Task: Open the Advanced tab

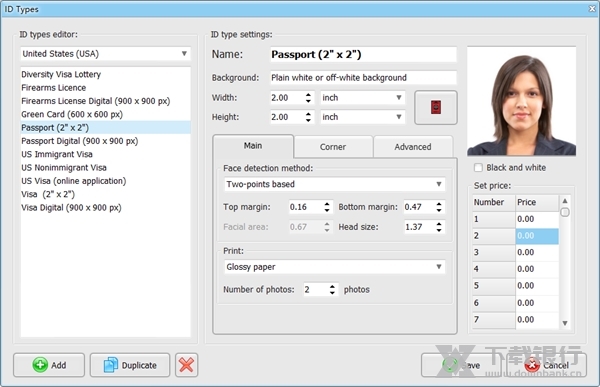Action: pyautogui.click(x=413, y=147)
